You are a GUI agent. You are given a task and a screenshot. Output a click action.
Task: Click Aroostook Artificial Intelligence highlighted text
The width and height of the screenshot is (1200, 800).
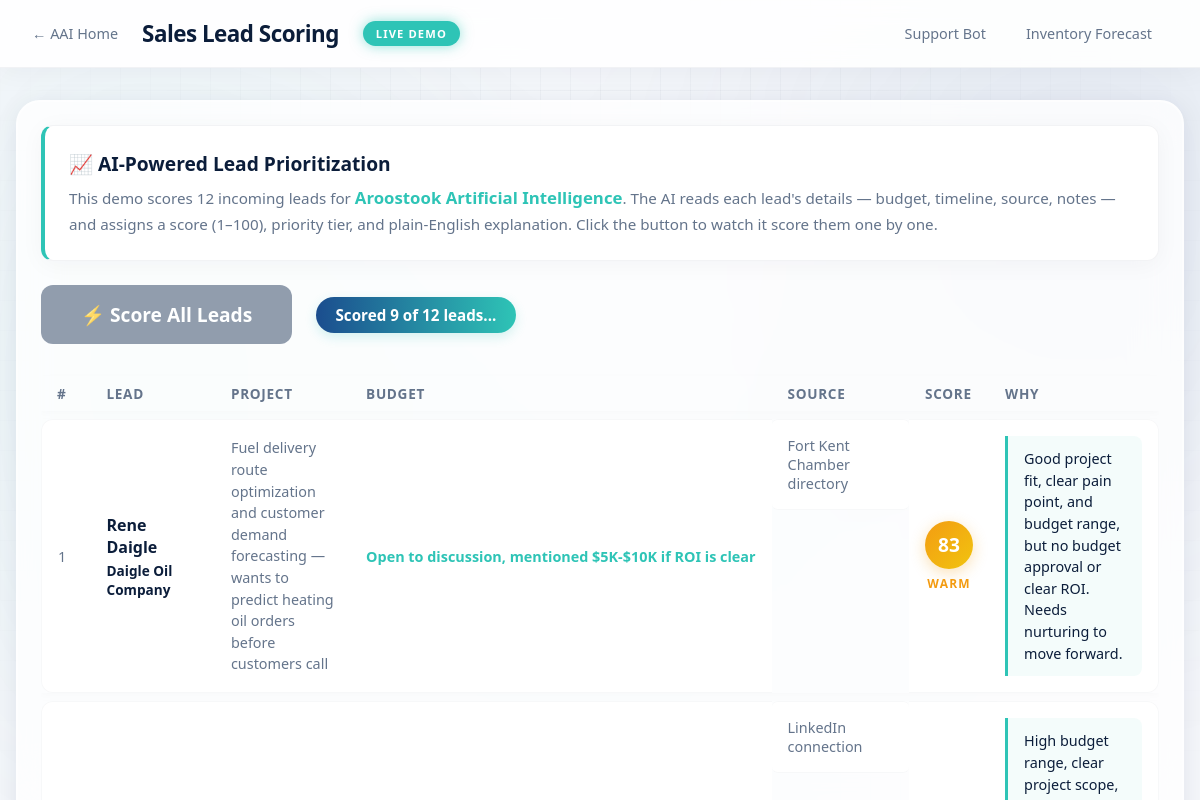pos(488,198)
